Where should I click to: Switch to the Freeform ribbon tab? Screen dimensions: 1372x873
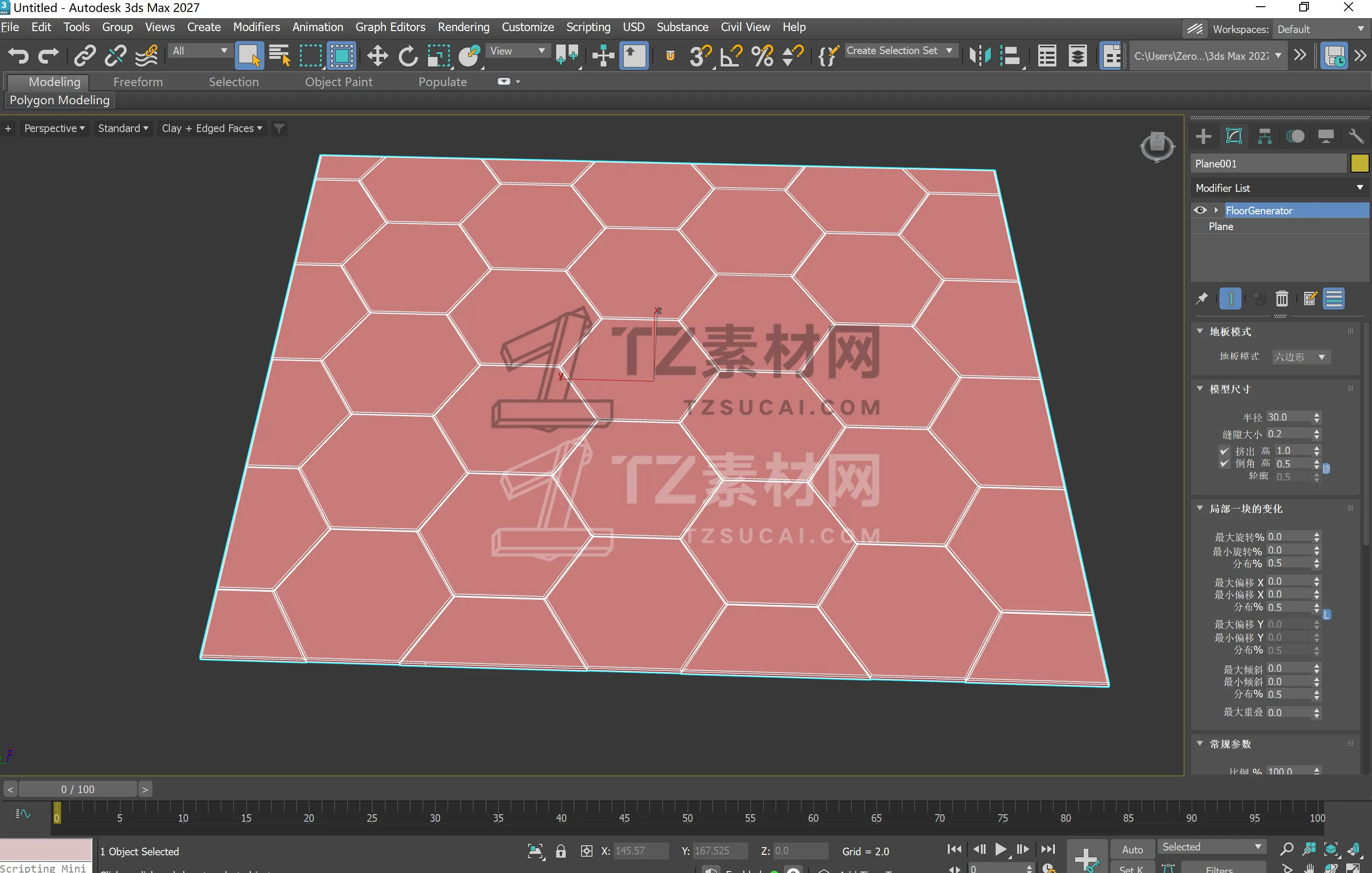pos(138,82)
